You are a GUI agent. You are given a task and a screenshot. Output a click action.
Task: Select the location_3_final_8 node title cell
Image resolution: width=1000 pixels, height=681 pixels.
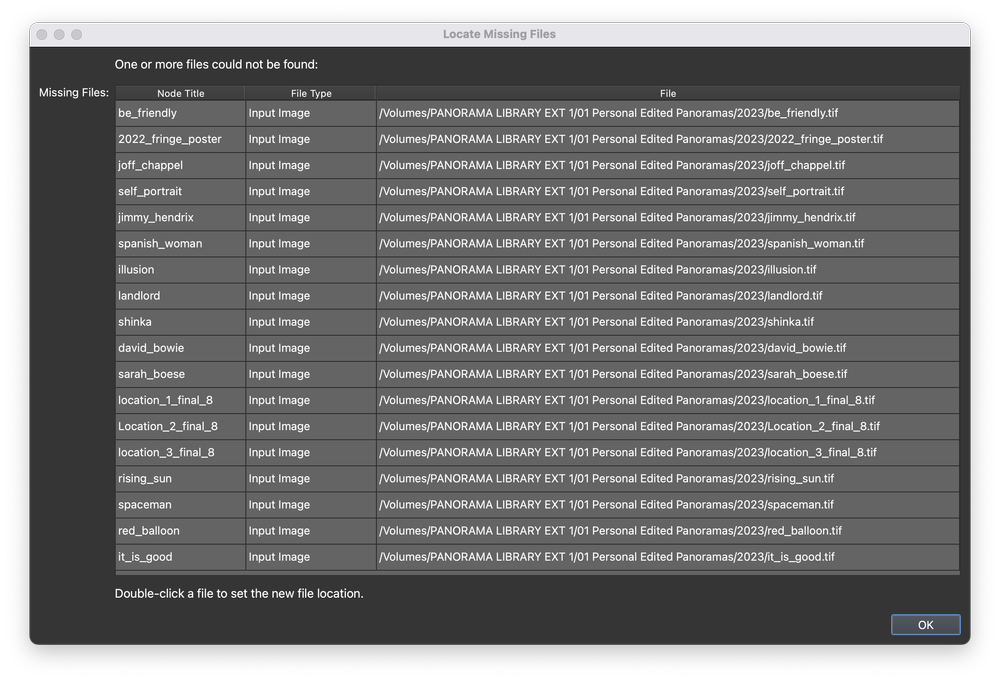click(180, 453)
